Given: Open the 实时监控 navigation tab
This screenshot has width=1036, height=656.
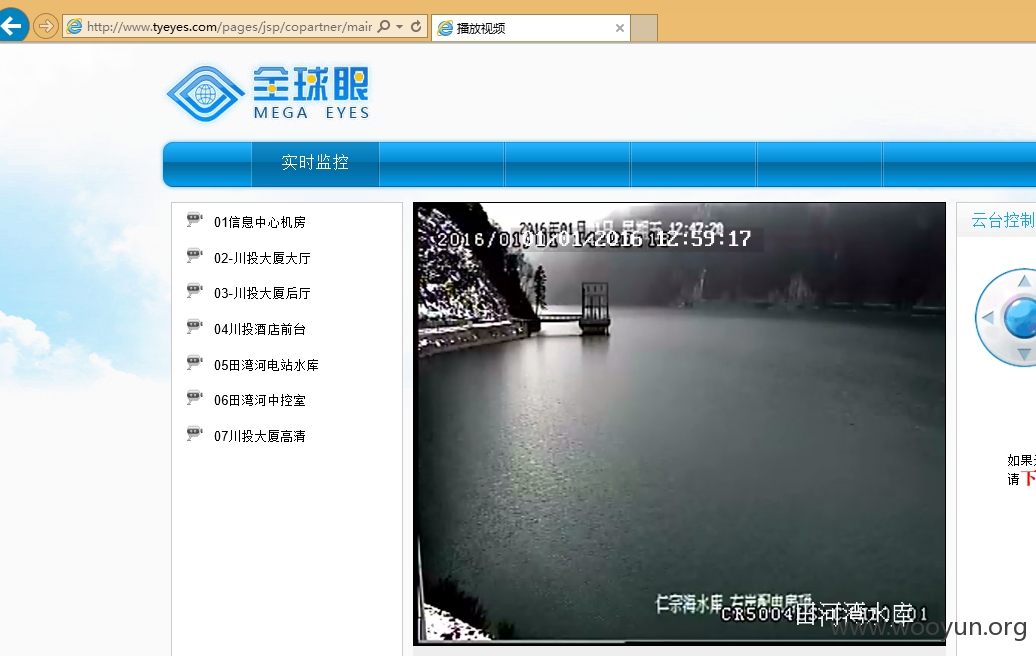Looking at the screenshot, I should tap(315, 163).
